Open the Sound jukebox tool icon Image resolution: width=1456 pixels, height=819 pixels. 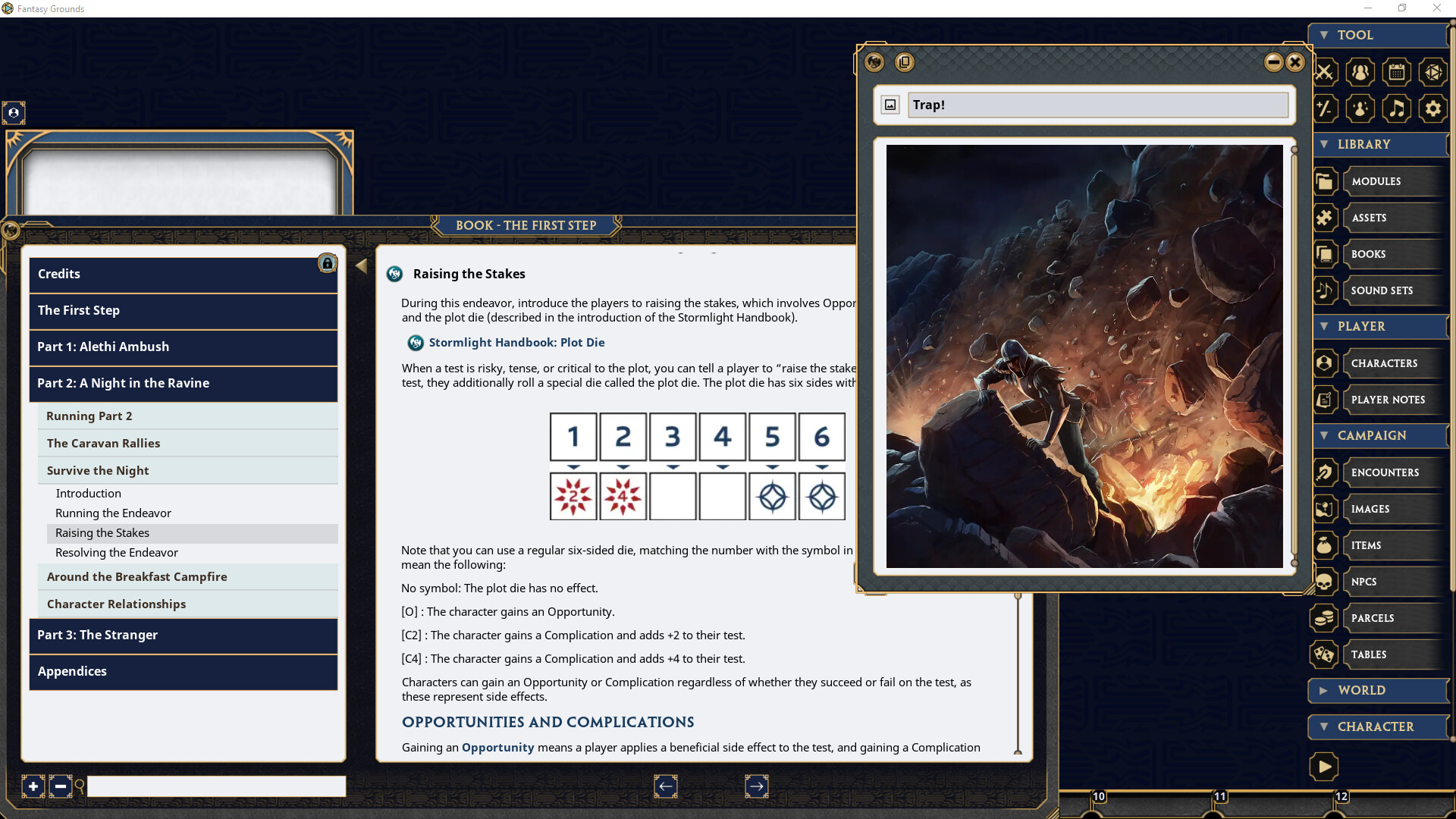click(1398, 108)
